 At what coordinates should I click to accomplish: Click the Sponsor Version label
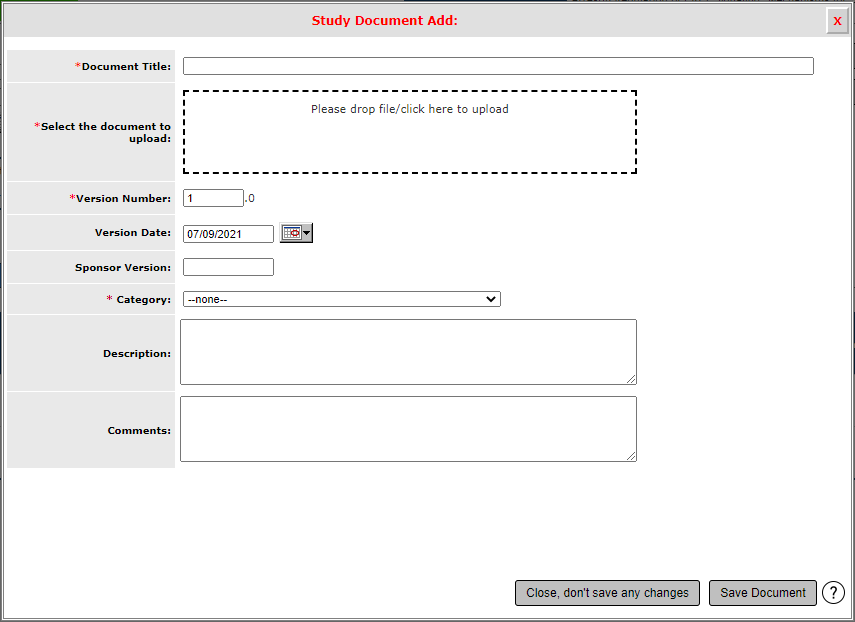point(123,268)
